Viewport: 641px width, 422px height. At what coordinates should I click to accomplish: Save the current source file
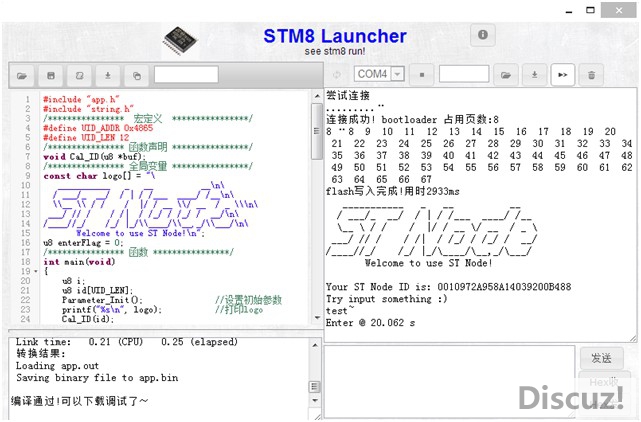51,76
